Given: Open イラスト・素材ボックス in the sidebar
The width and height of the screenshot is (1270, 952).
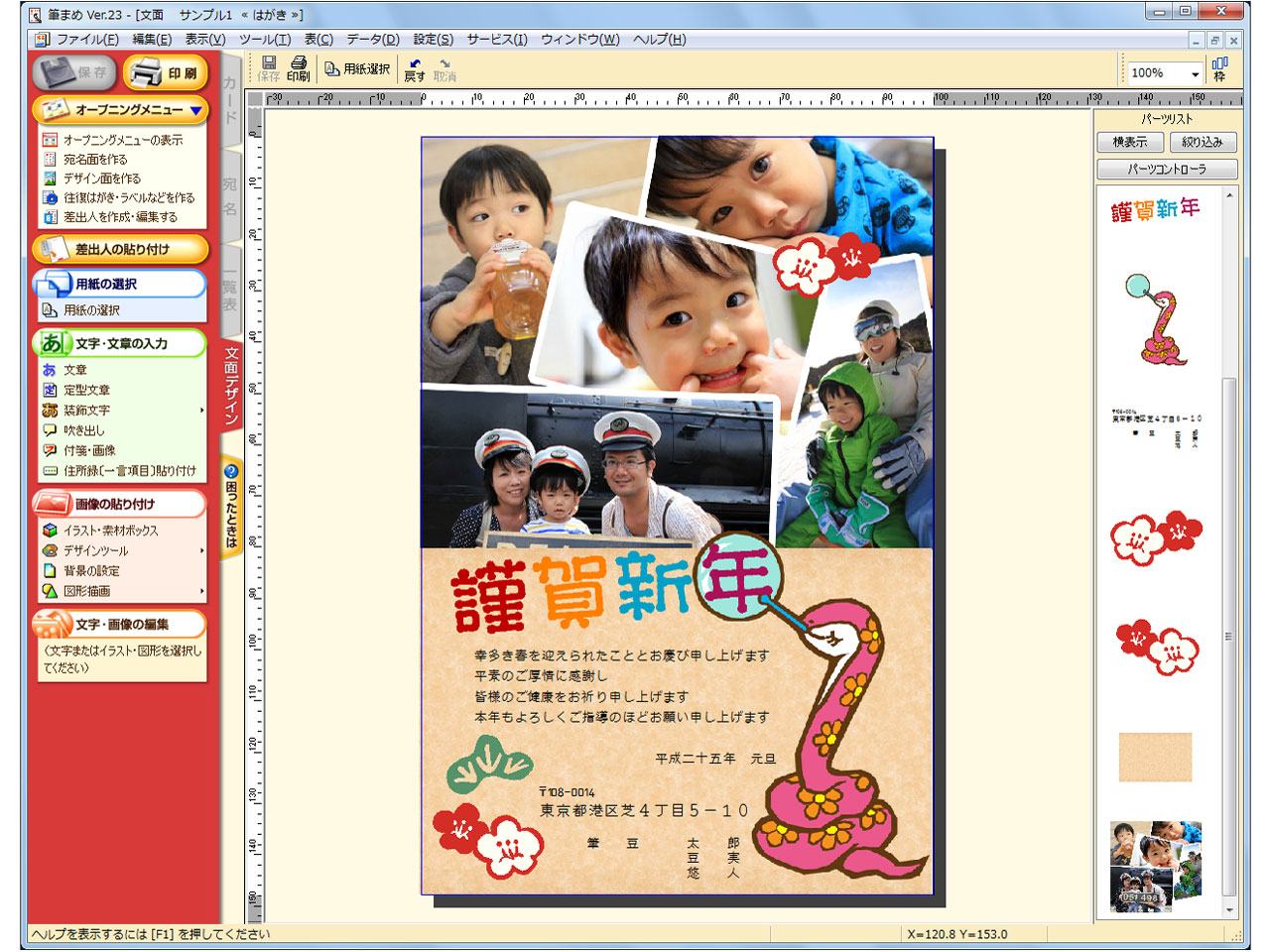Looking at the screenshot, I should 110,531.
